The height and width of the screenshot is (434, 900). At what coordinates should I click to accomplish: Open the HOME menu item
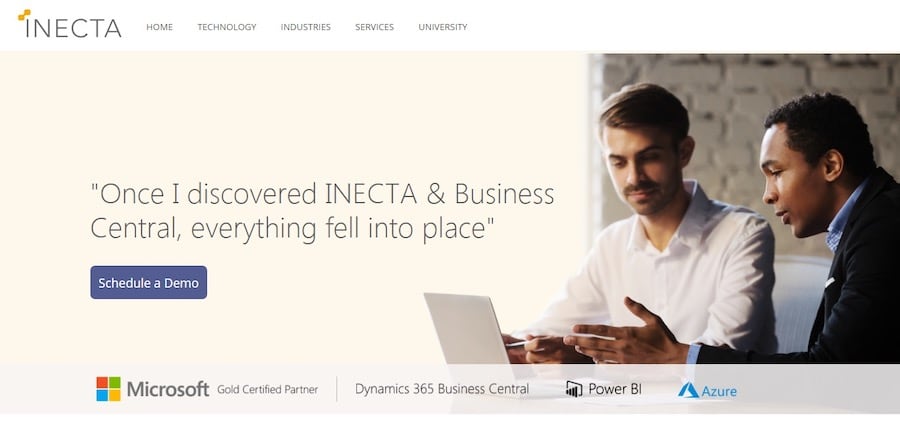tap(159, 27)
